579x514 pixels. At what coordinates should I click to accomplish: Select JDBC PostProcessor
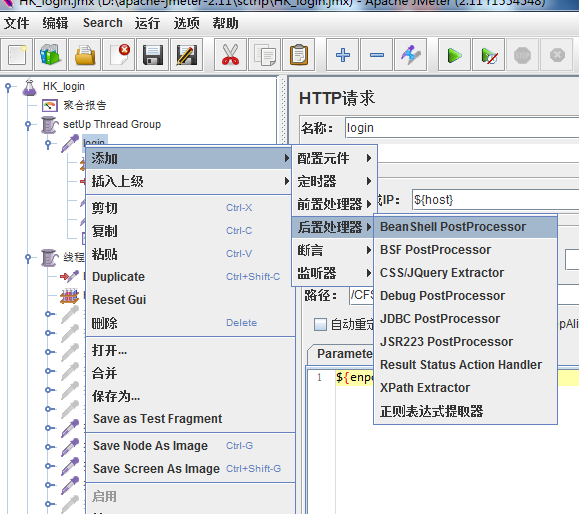click(465, 319)
